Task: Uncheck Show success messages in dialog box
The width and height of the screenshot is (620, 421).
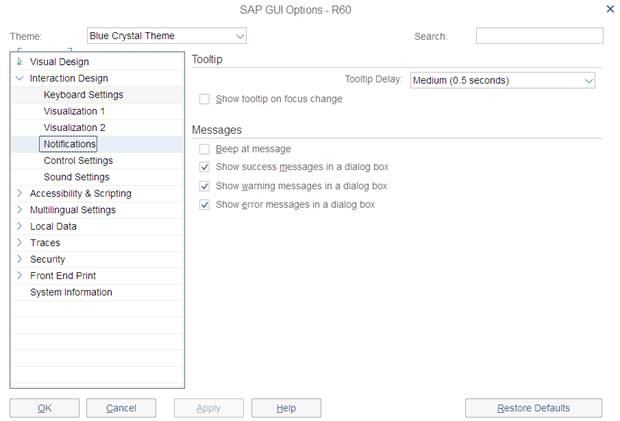Action: [x=205, y=167]
